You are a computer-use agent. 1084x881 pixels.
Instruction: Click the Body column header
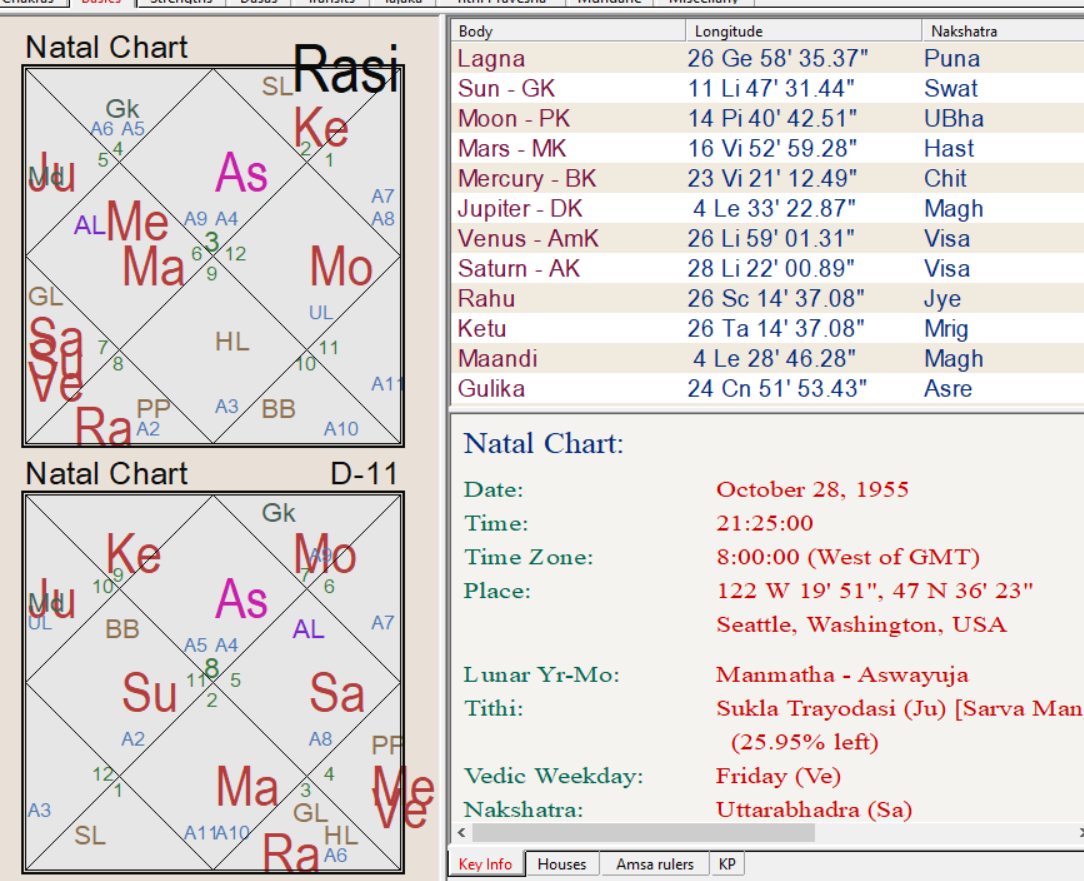point(568,31)
